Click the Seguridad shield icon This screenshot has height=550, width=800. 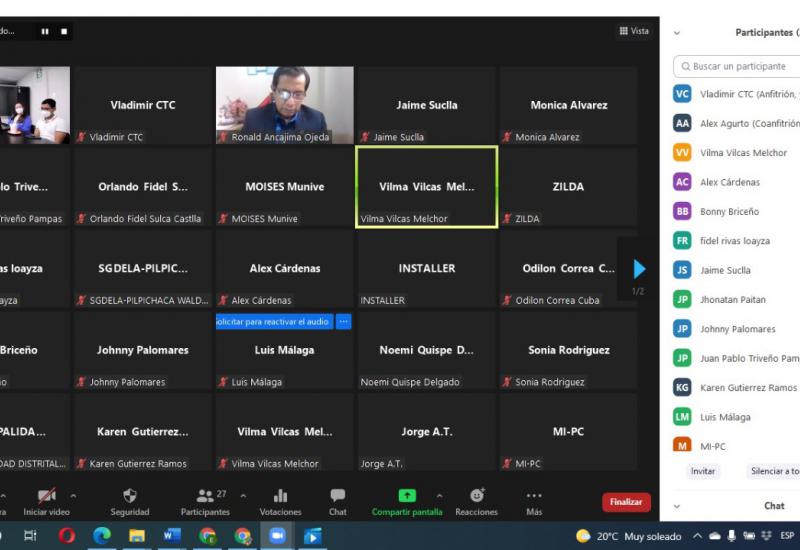point(130,496)
